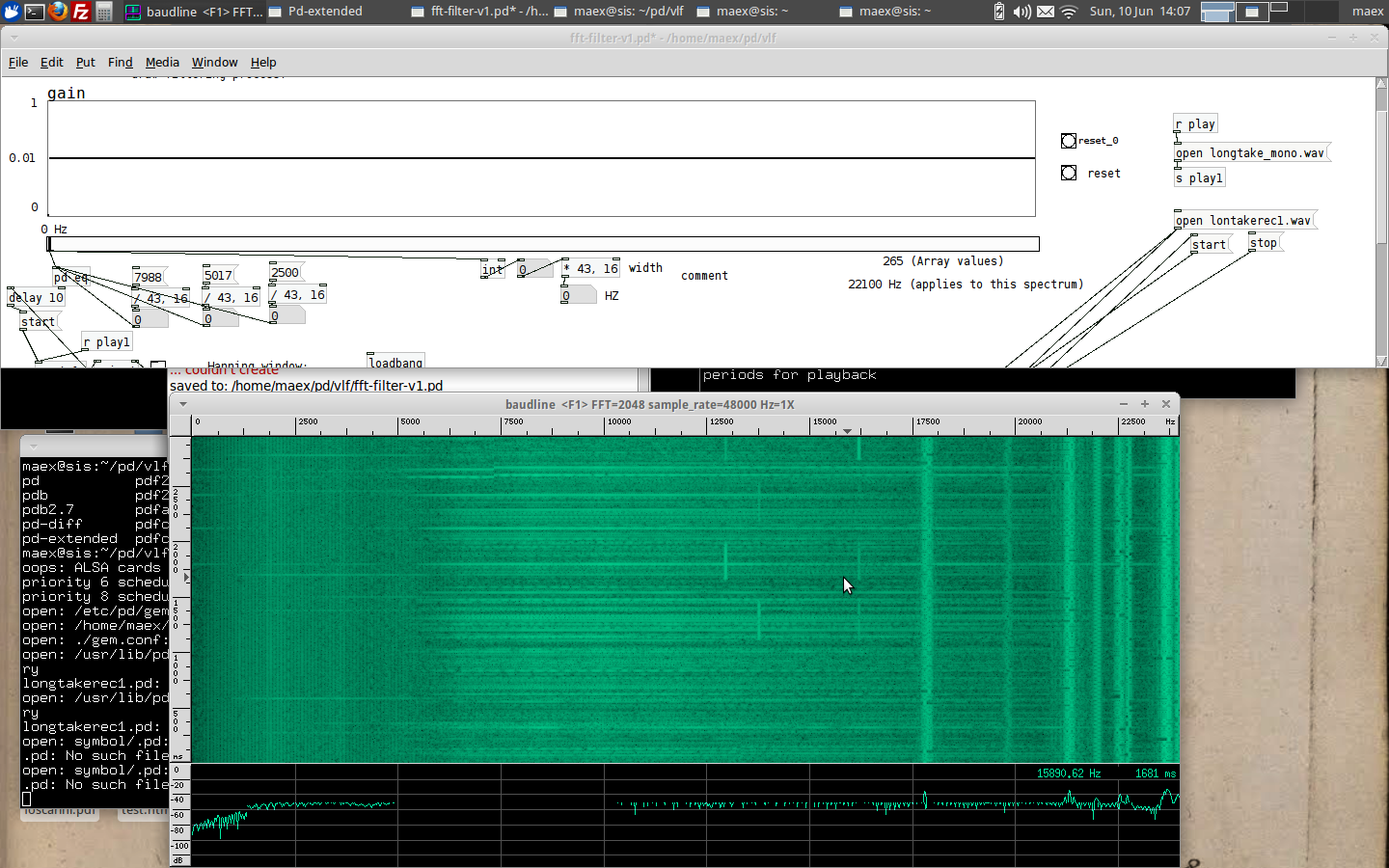The image size is (1389, 868).
Task: Open the maex user menu
Action: coord(1367,12)
